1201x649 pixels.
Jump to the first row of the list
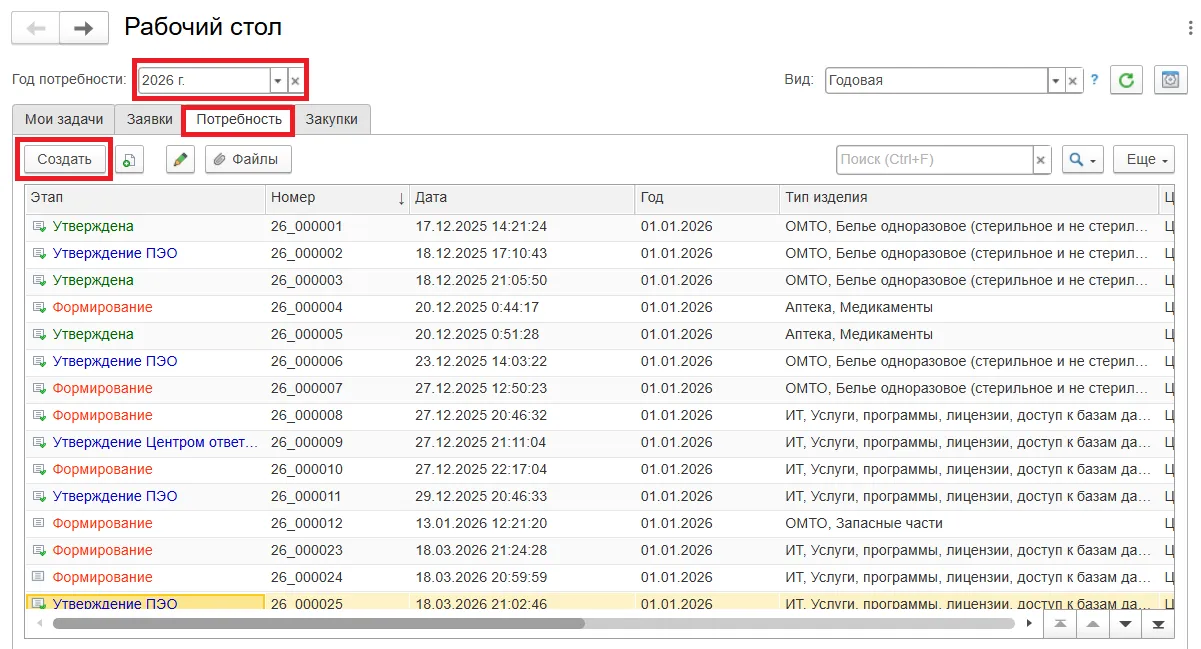(1060, 624)
